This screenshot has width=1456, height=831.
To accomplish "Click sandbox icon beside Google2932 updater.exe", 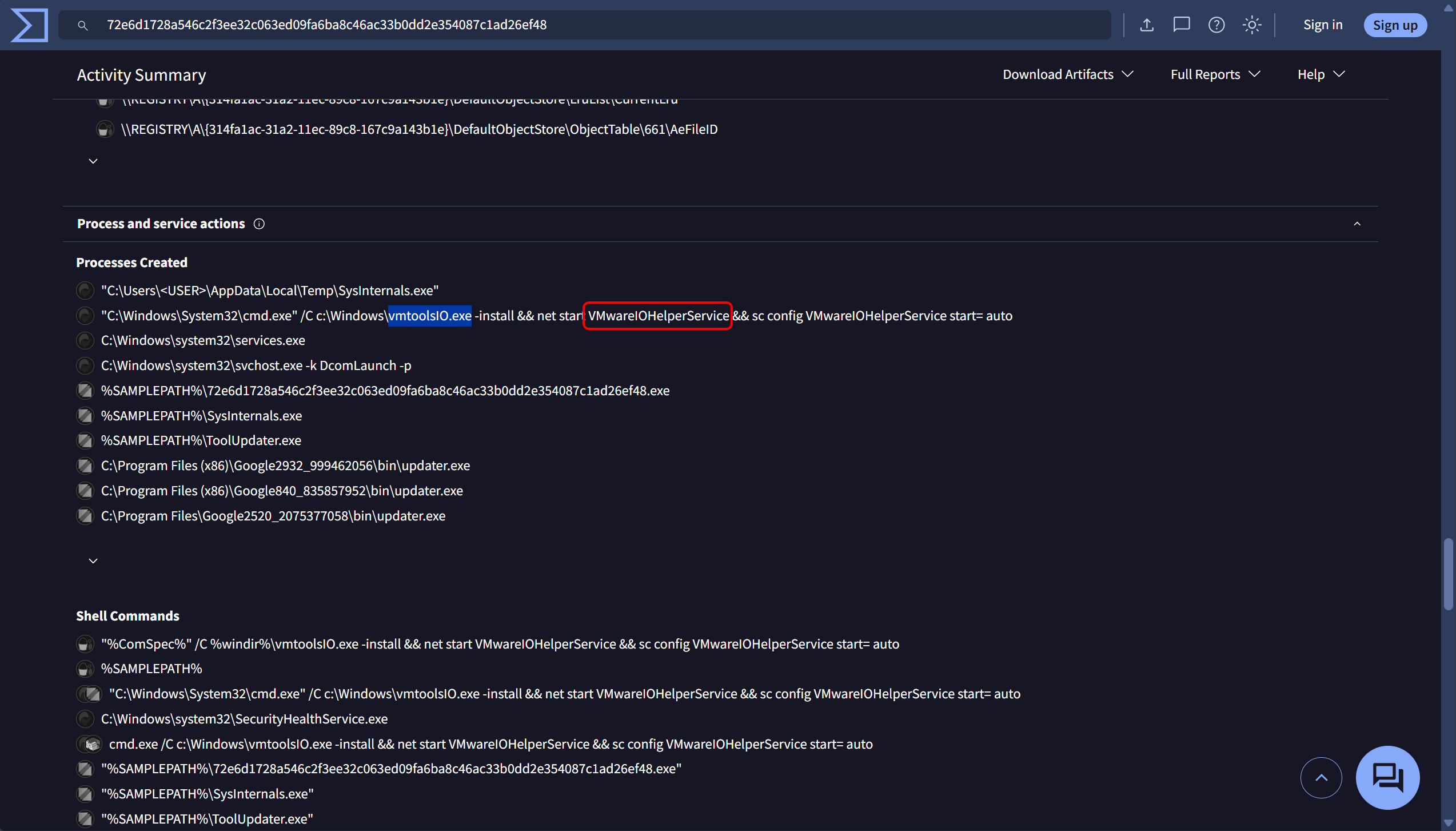I will (x=85, y=466).
